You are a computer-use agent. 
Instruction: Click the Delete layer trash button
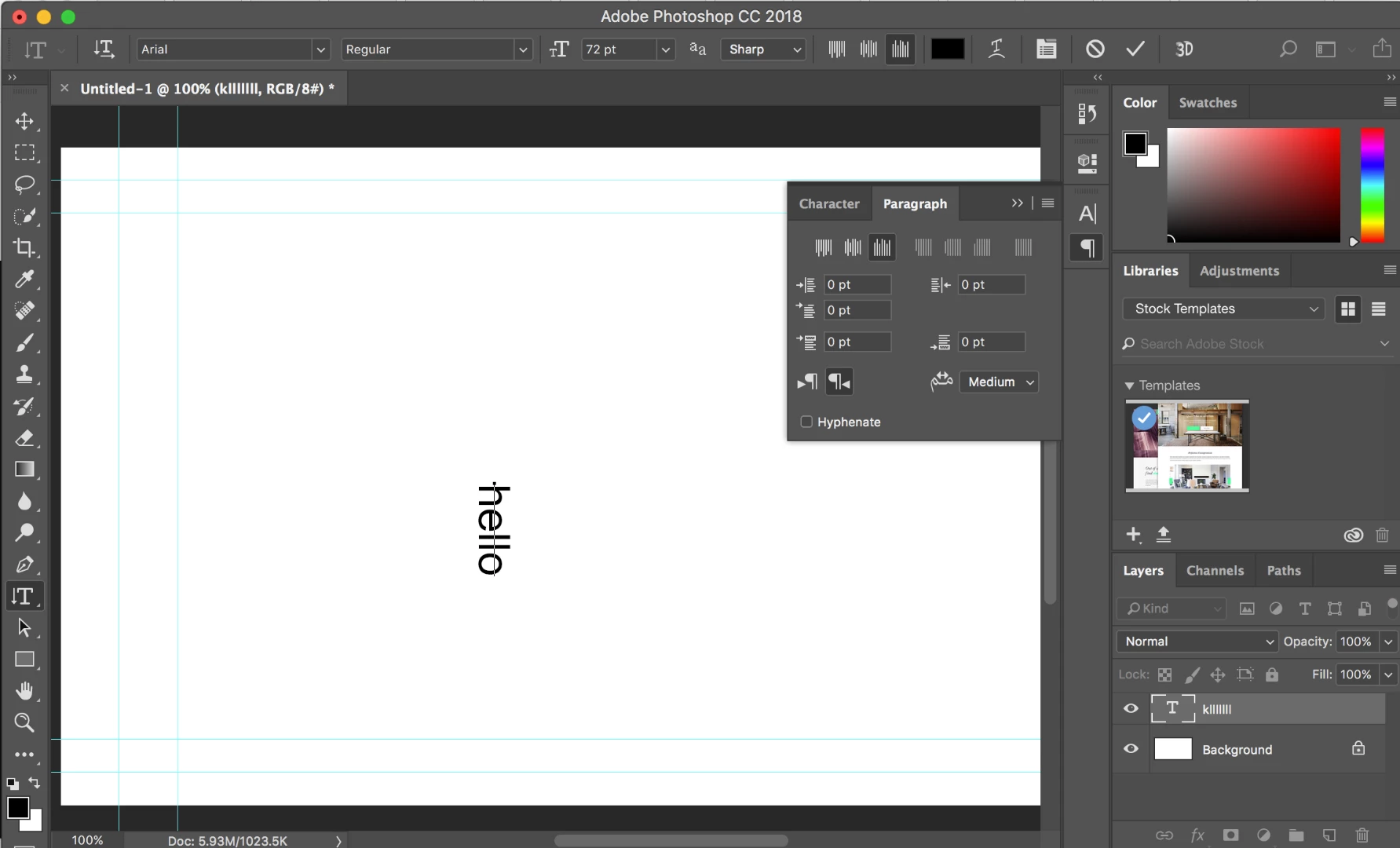1362,835
